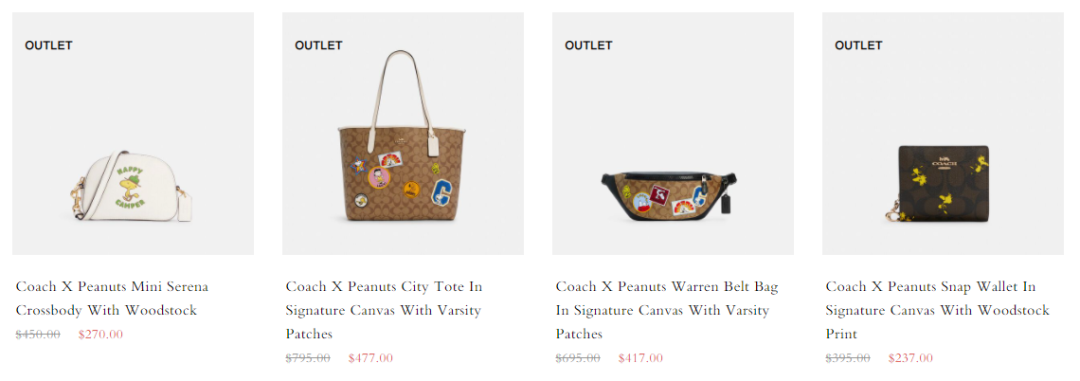This screenshot has height=381, width=1080.
Task: Open Coach X Peanuts City Tote title link
Action: tap(384, 310)
